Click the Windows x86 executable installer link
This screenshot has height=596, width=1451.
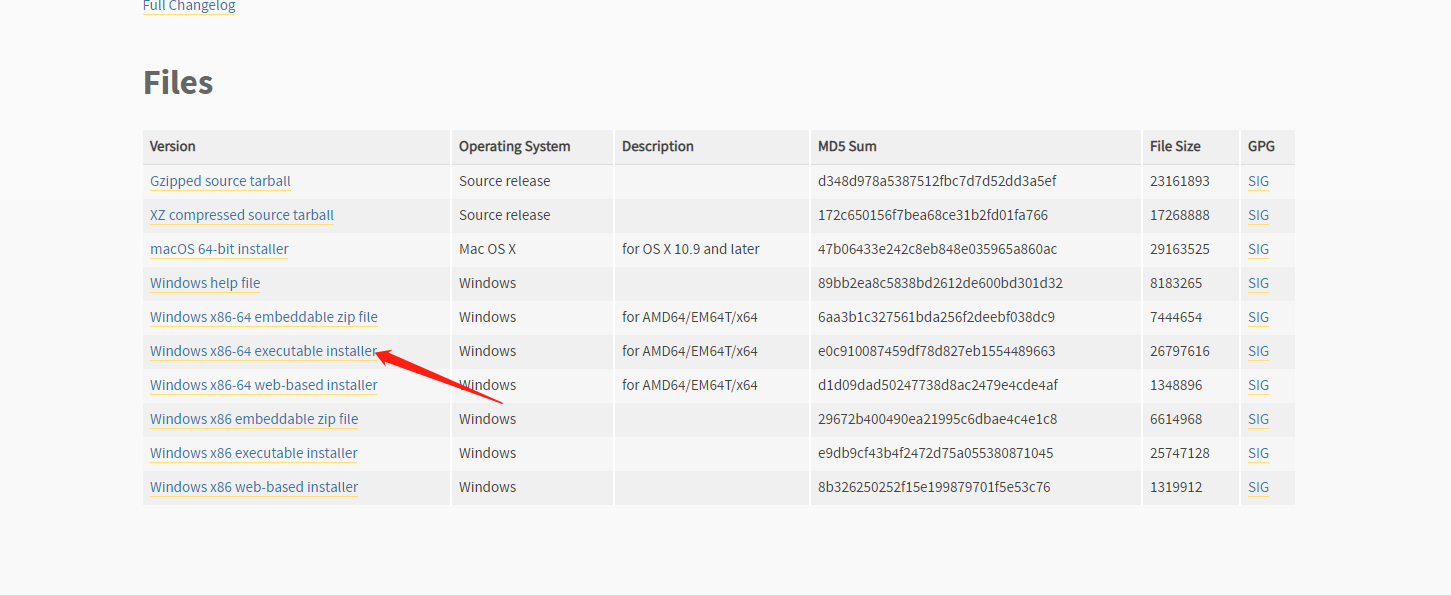point(254,453)
